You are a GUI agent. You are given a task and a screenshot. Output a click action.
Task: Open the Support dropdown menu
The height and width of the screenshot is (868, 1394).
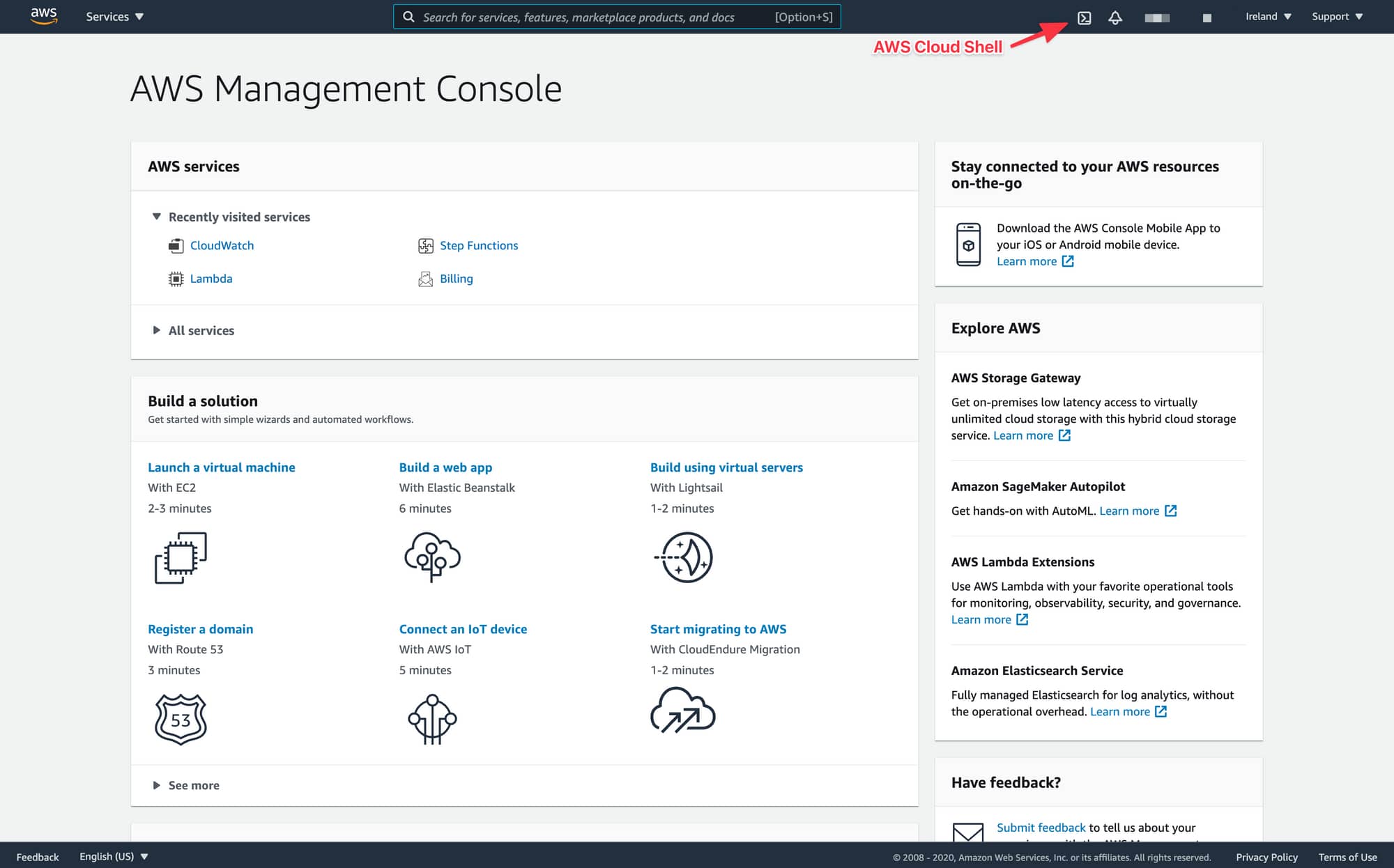tap(1337, 17)
